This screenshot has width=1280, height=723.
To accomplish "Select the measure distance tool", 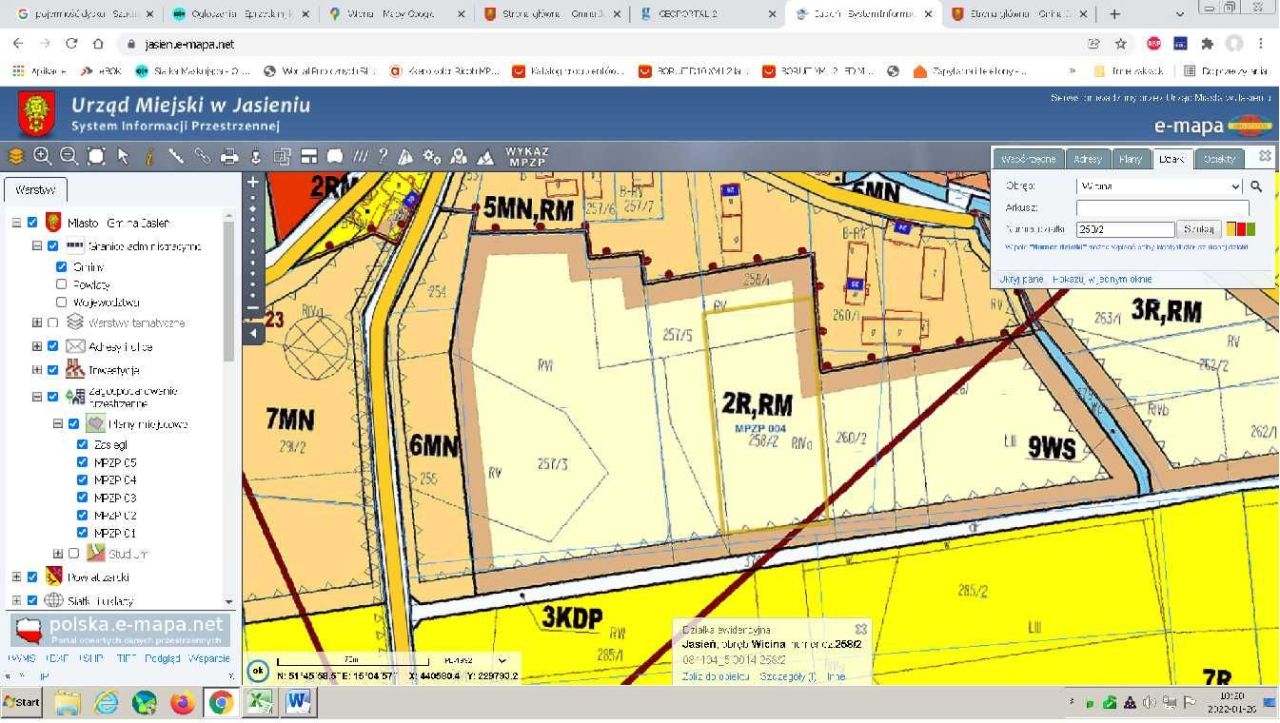I will [x=176, y=156].
